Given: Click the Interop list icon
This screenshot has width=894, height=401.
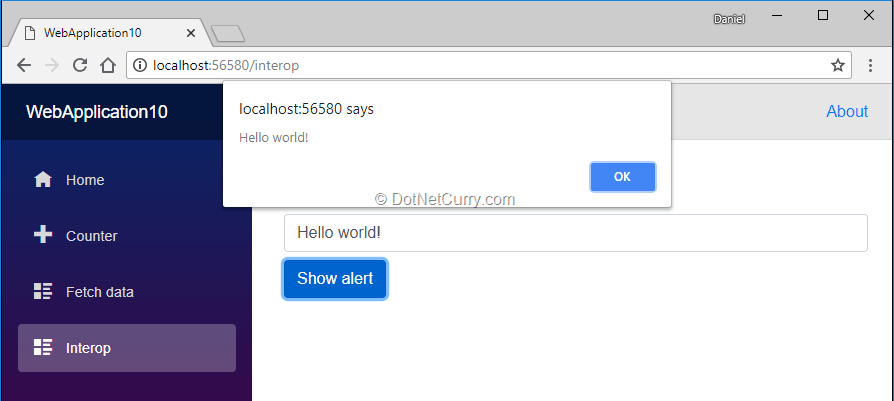Looking at the screenshot, I should pos(43,347).
